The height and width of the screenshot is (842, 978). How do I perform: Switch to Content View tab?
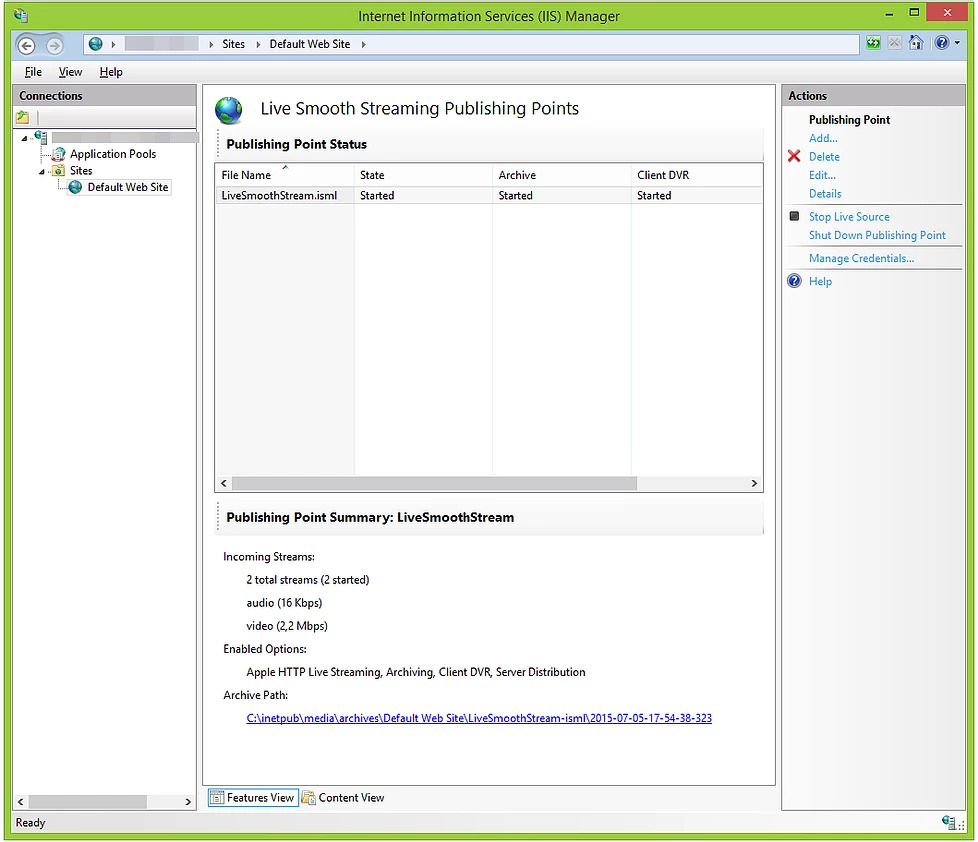pos(343,798)
